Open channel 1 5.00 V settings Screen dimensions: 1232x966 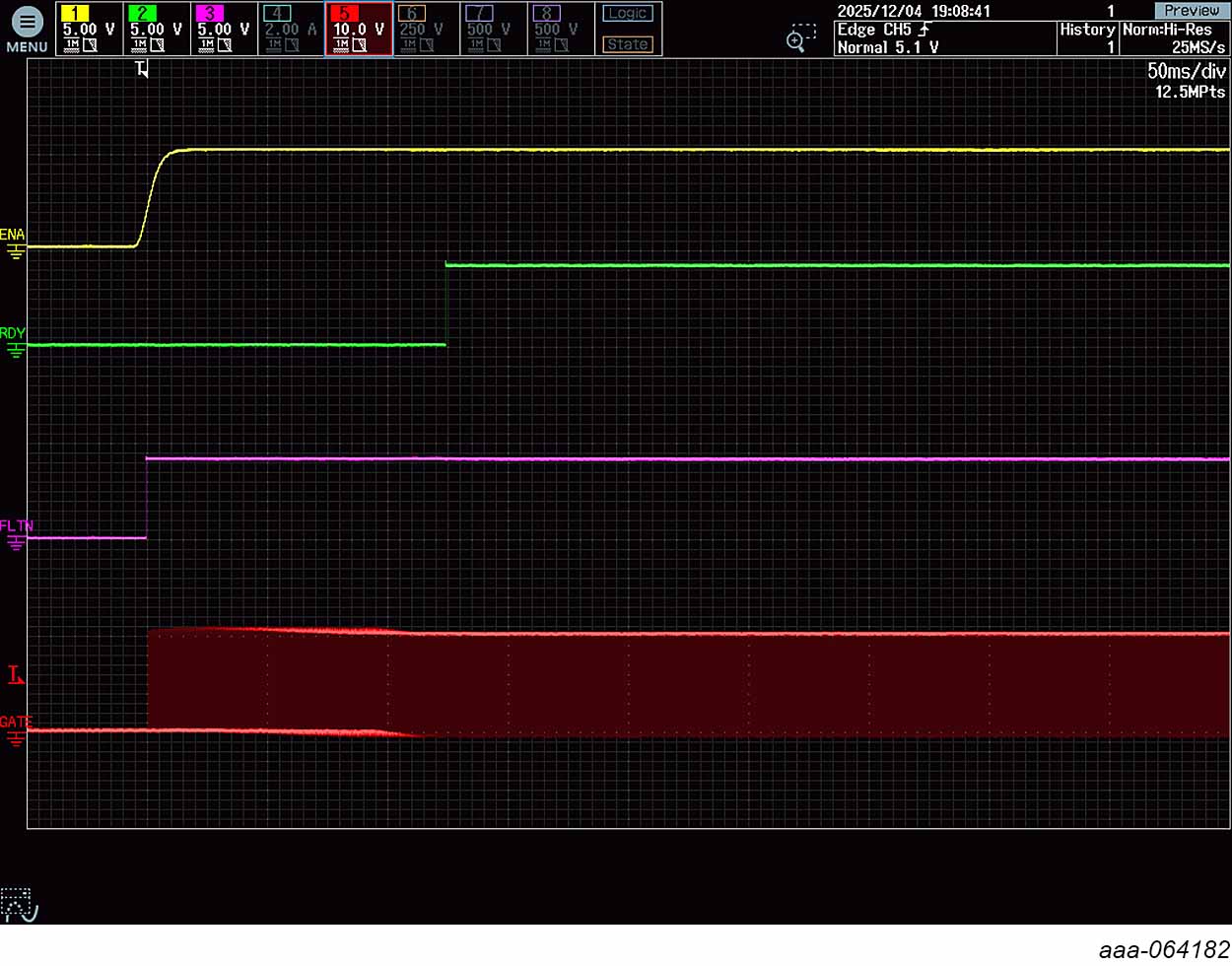(89, 30)
